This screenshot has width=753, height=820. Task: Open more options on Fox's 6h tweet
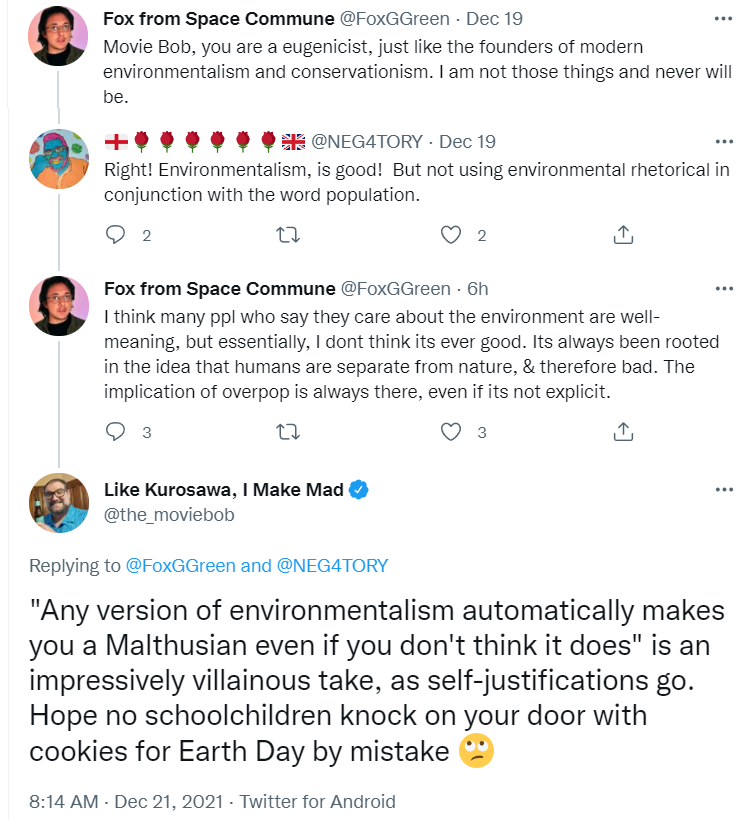724,289
